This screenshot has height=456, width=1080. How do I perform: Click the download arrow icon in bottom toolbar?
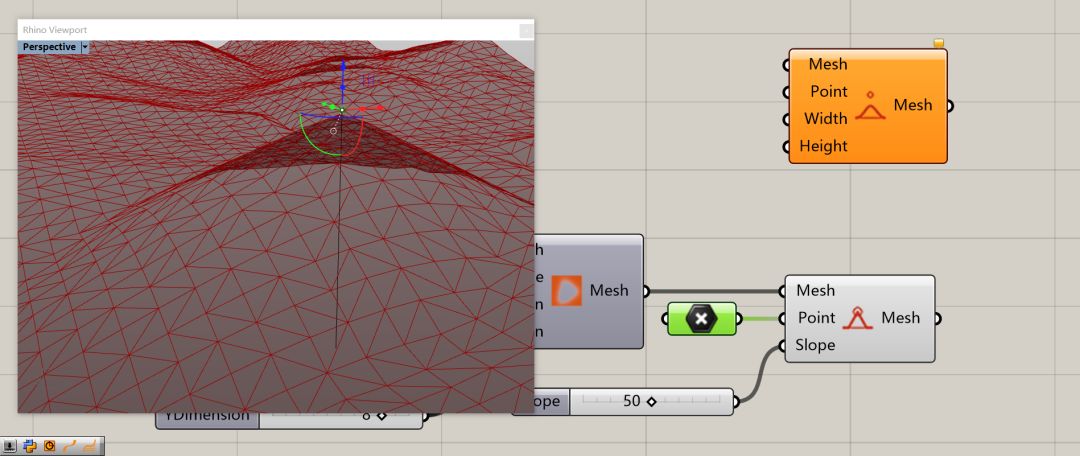coord(10,446)
